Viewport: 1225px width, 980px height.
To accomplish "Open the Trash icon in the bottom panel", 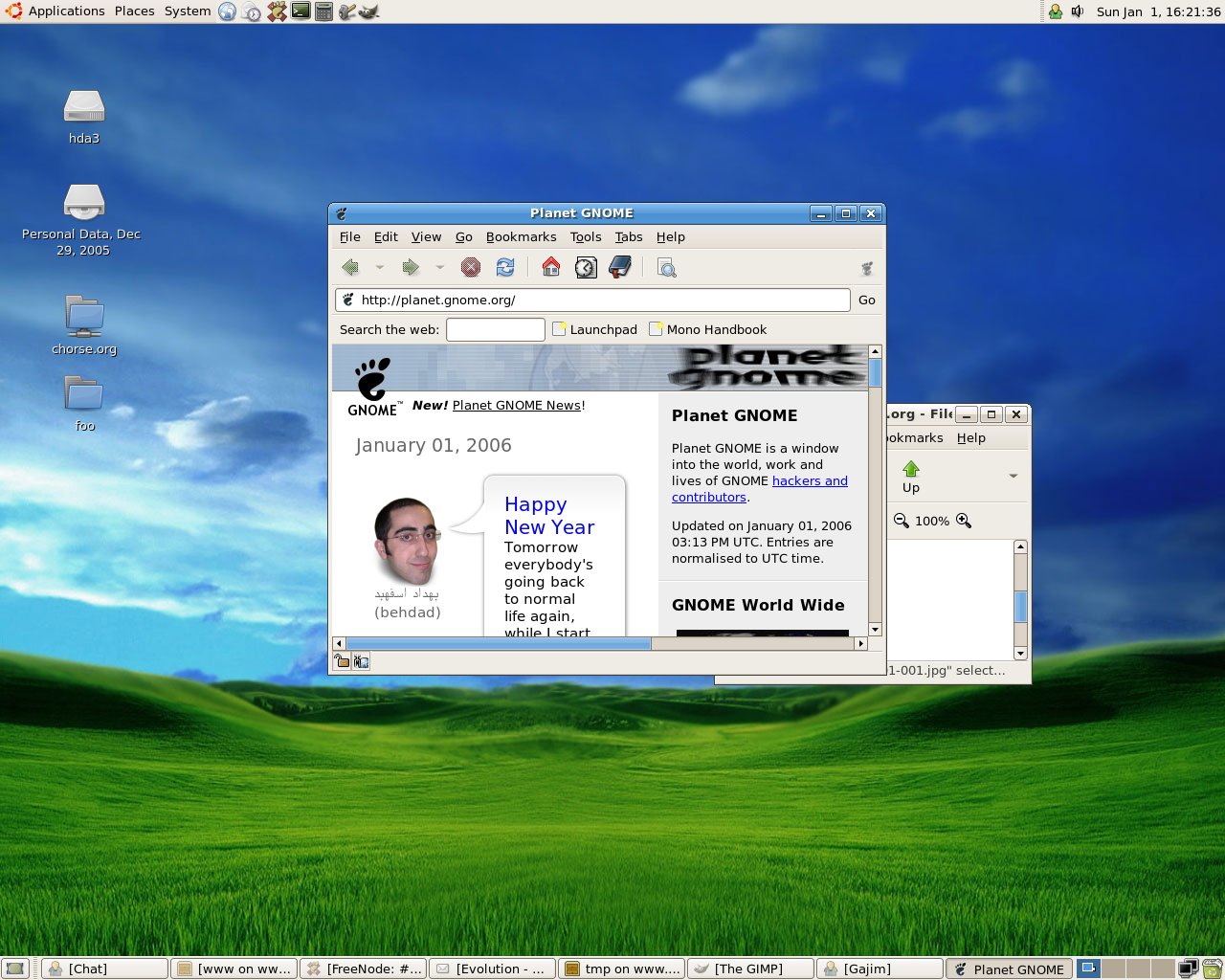I will point(1212,969).
